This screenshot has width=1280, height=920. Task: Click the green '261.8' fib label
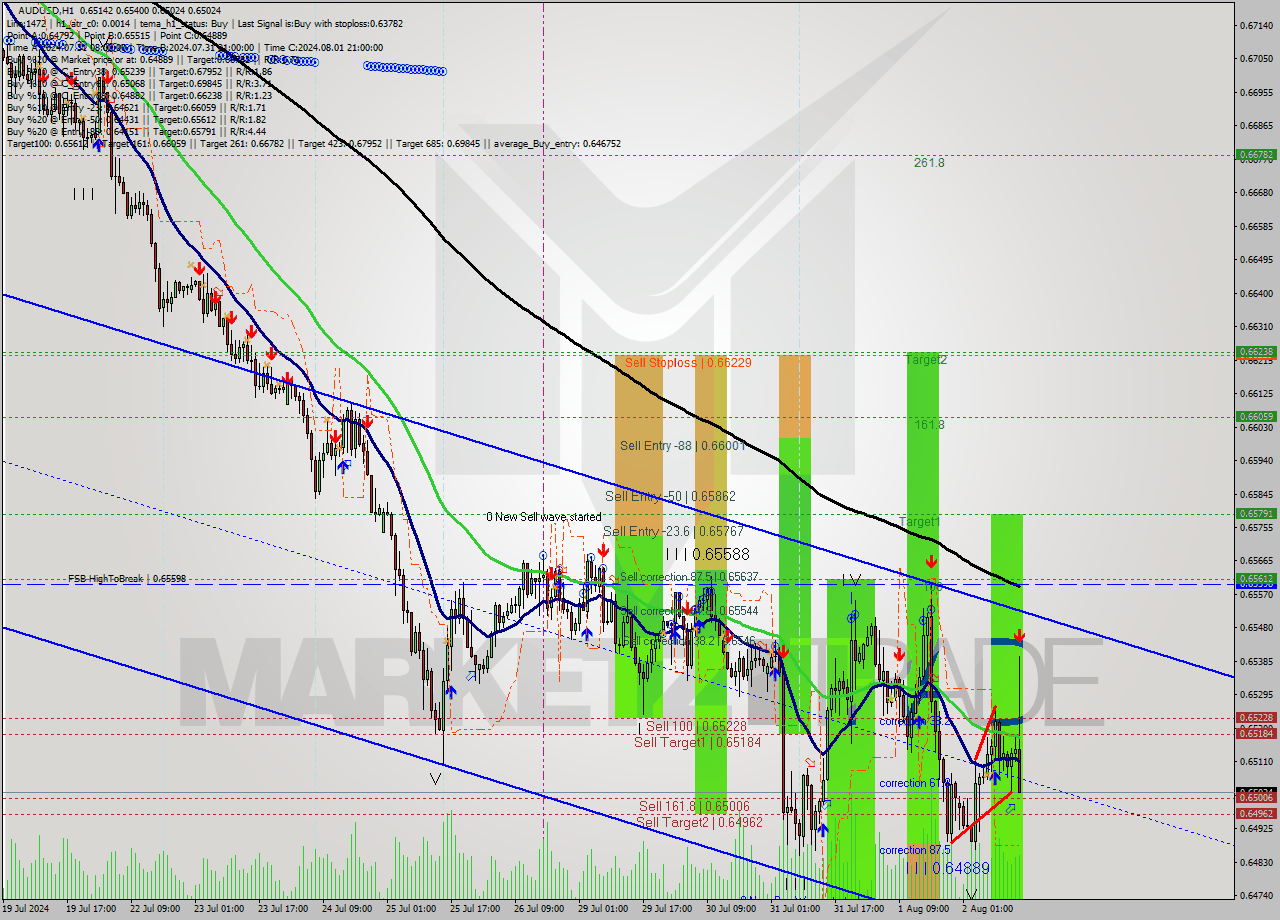click(929, 162)
